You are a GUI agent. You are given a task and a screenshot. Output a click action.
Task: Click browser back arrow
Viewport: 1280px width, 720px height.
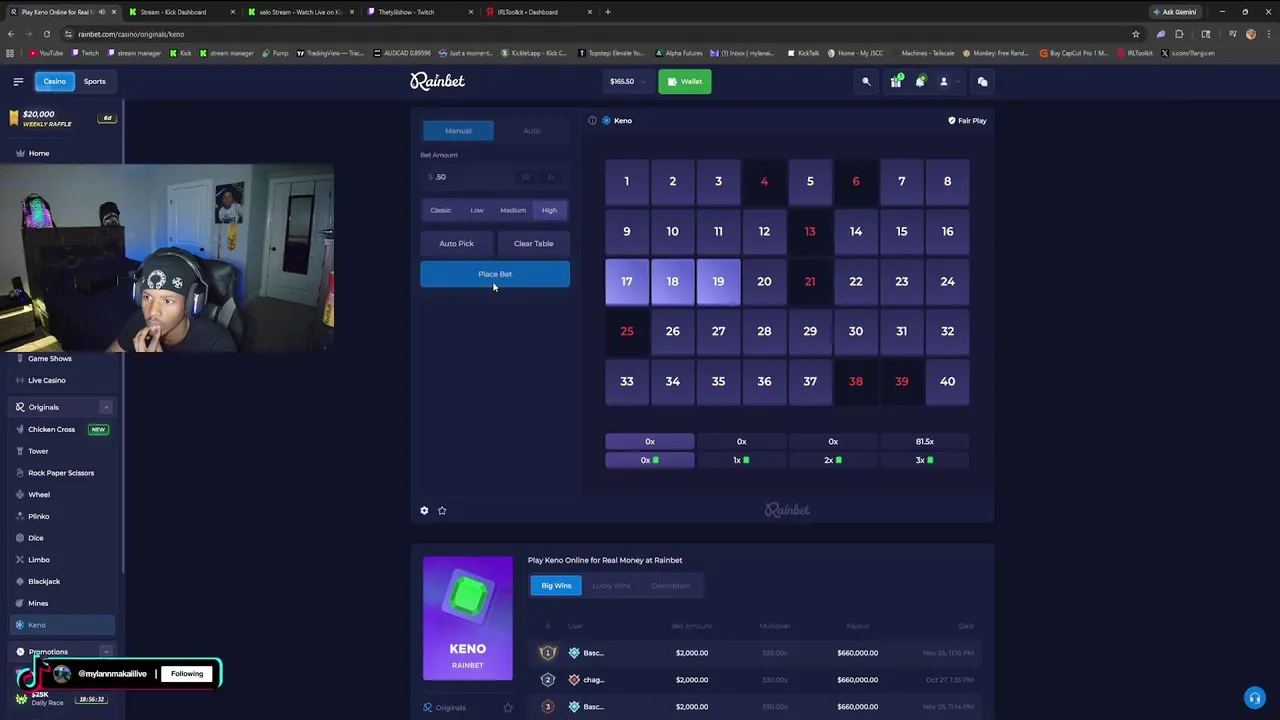(11, 34)
